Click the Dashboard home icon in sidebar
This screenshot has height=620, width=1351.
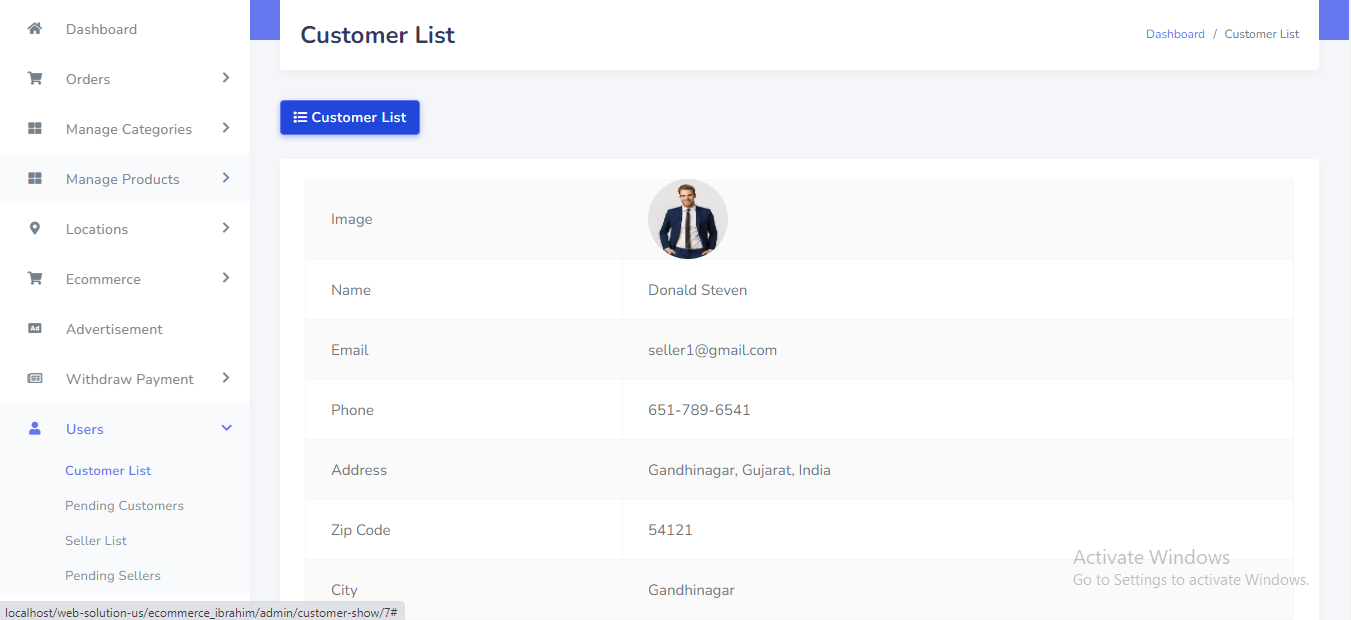click(35, 29)
